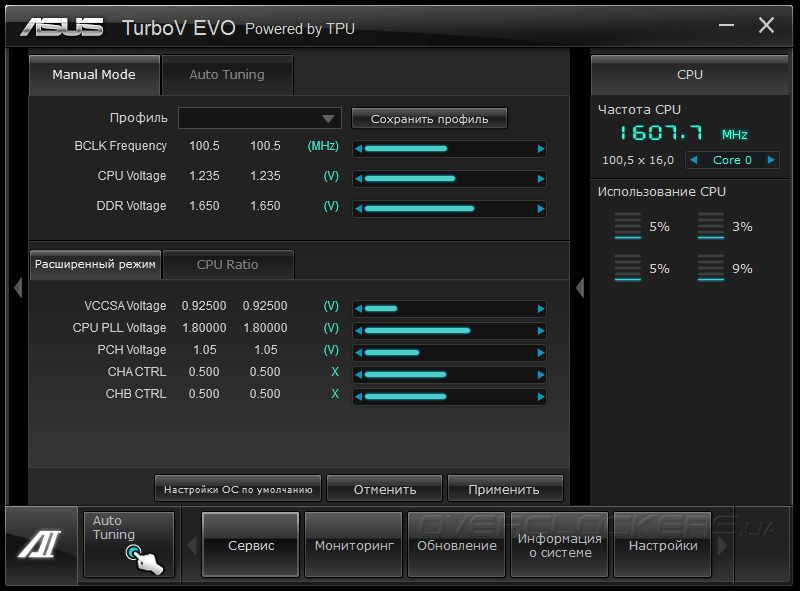Viewport: 800px width, 591px height.
Task: Close the TurboV EVO window
Action: click(766, 25)
